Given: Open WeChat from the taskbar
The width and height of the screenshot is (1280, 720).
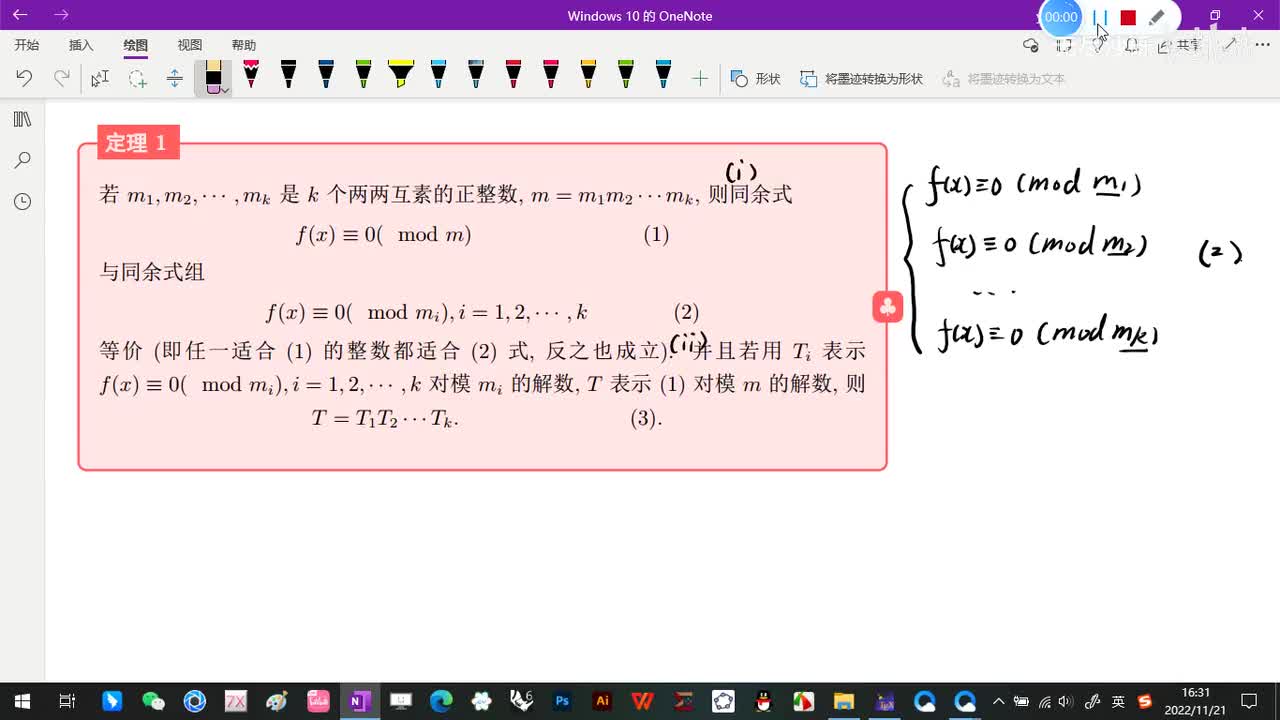Looking at the screenshot, I should [x=153, y=701].
